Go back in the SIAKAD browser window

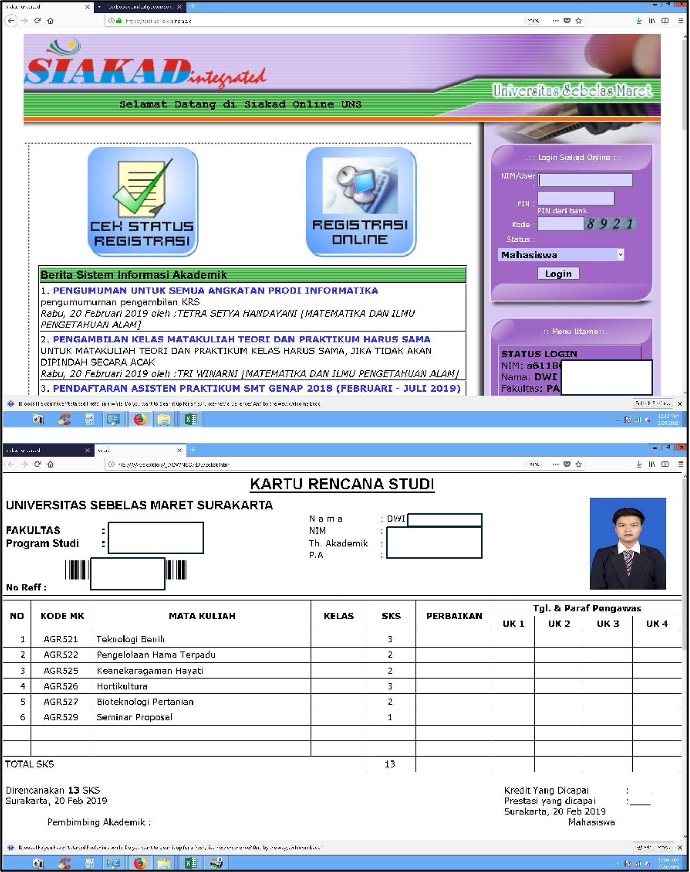tap(11, 21)
